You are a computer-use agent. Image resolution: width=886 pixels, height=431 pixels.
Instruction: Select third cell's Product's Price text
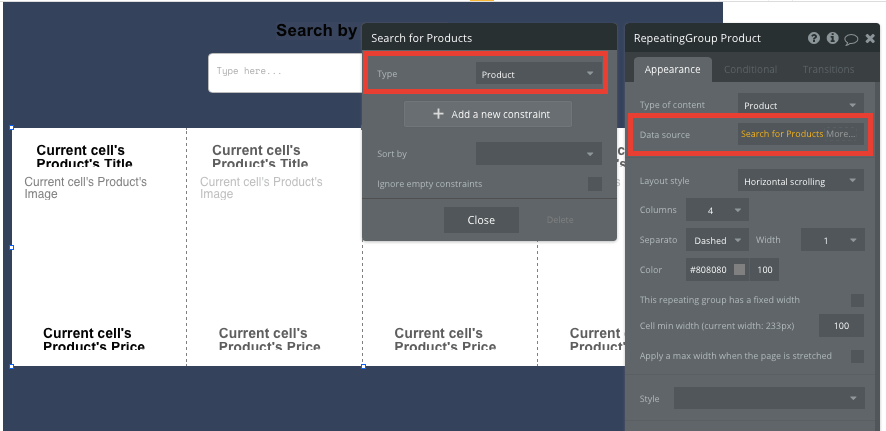pos(445,338)
